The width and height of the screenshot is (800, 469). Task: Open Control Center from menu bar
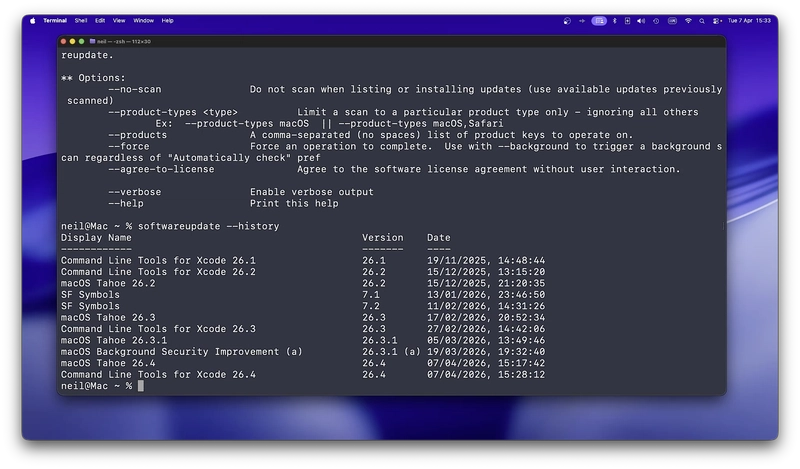point(716,21)
